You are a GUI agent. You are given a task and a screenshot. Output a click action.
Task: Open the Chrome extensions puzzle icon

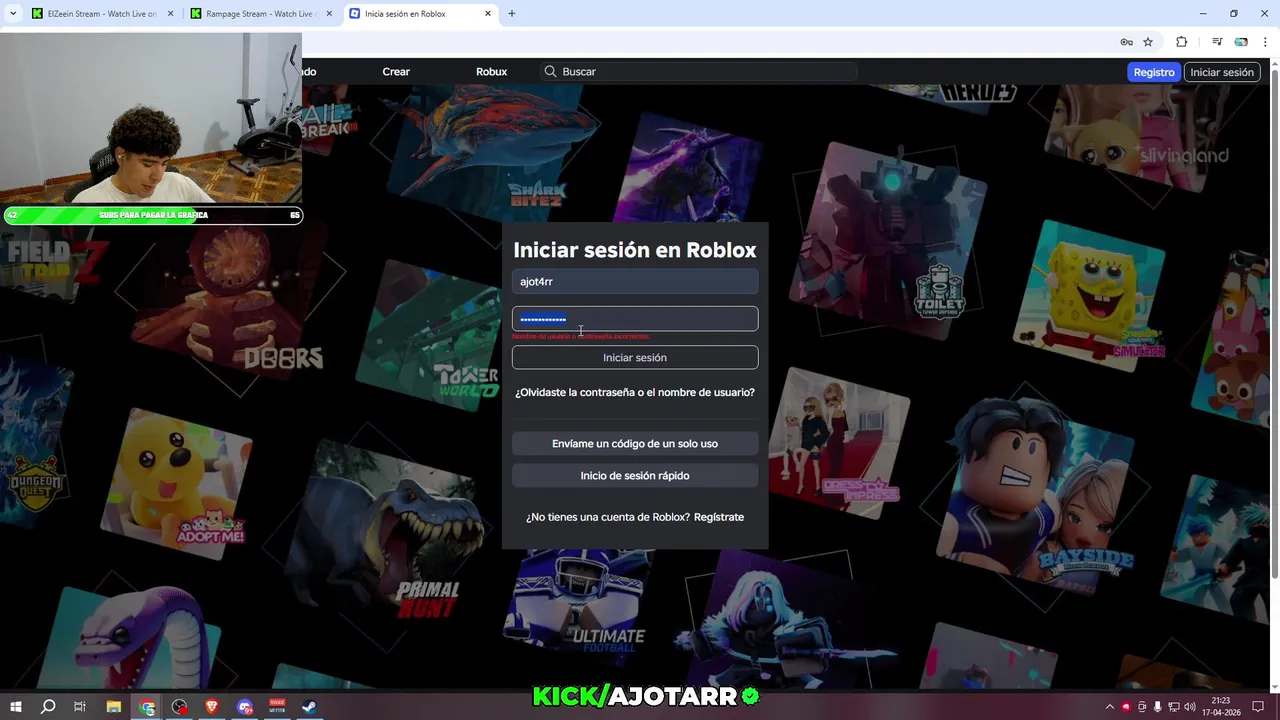[1181, 42]
